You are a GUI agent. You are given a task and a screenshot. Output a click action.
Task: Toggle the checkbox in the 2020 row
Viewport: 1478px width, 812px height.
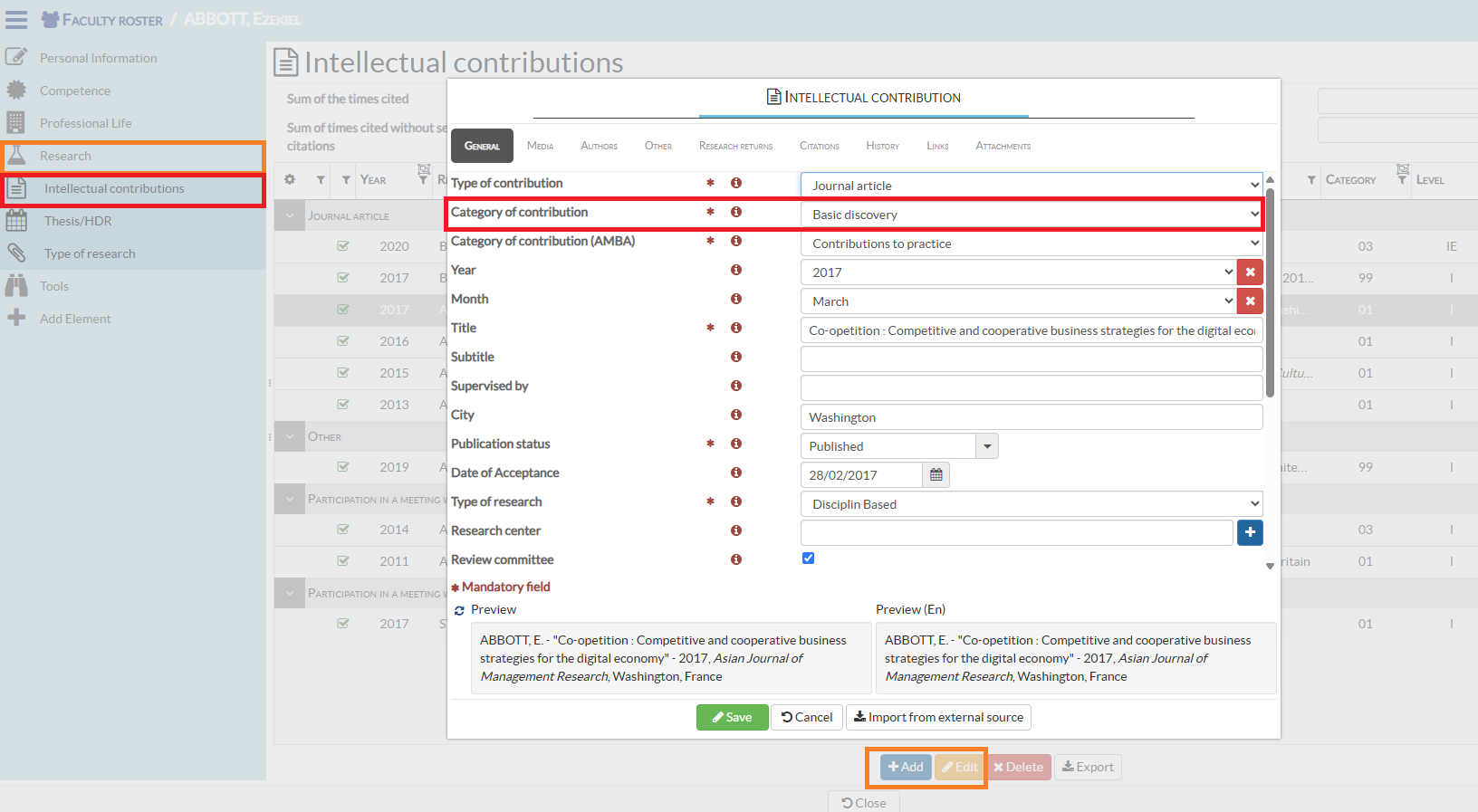pyautogui.click(x=343, y=246)
